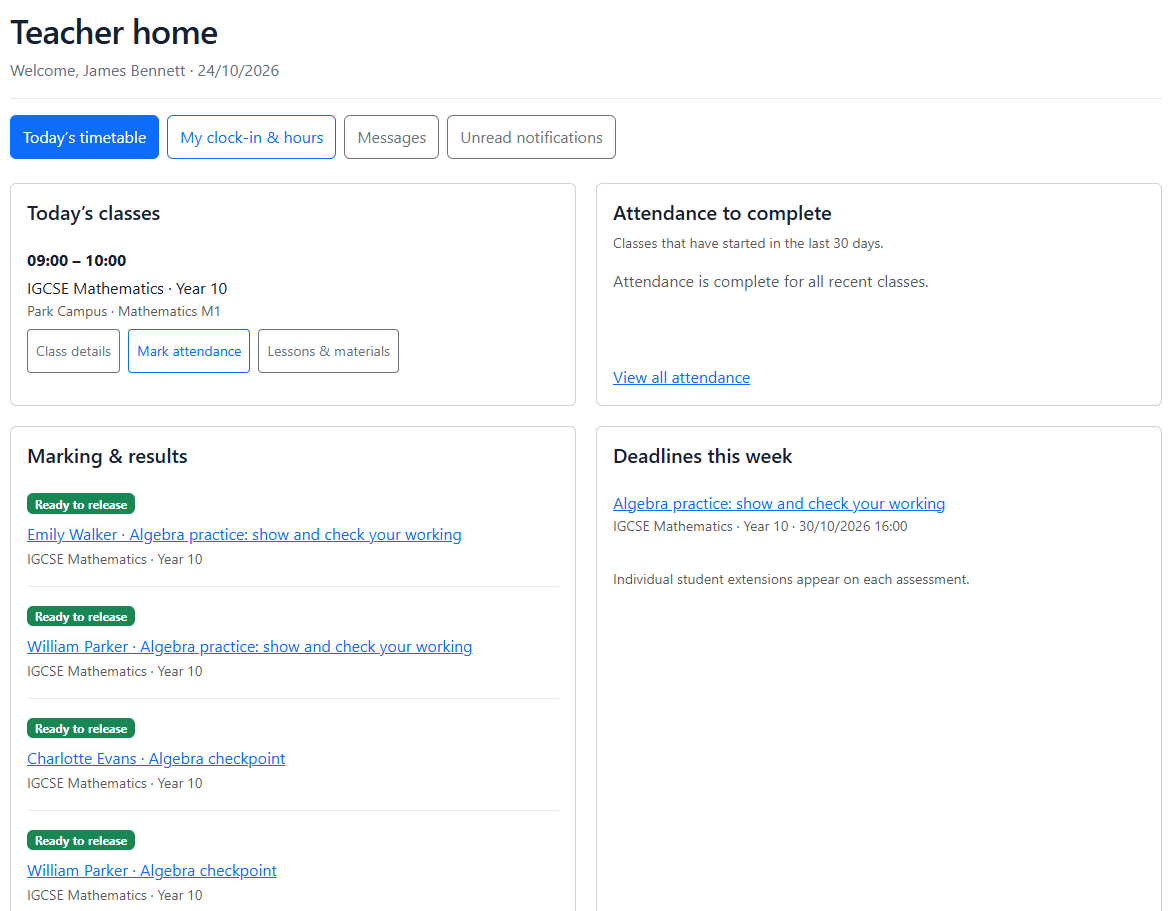1172x911 pixels.
Task: Click the Deadlines this week heading
Action: 703,457
